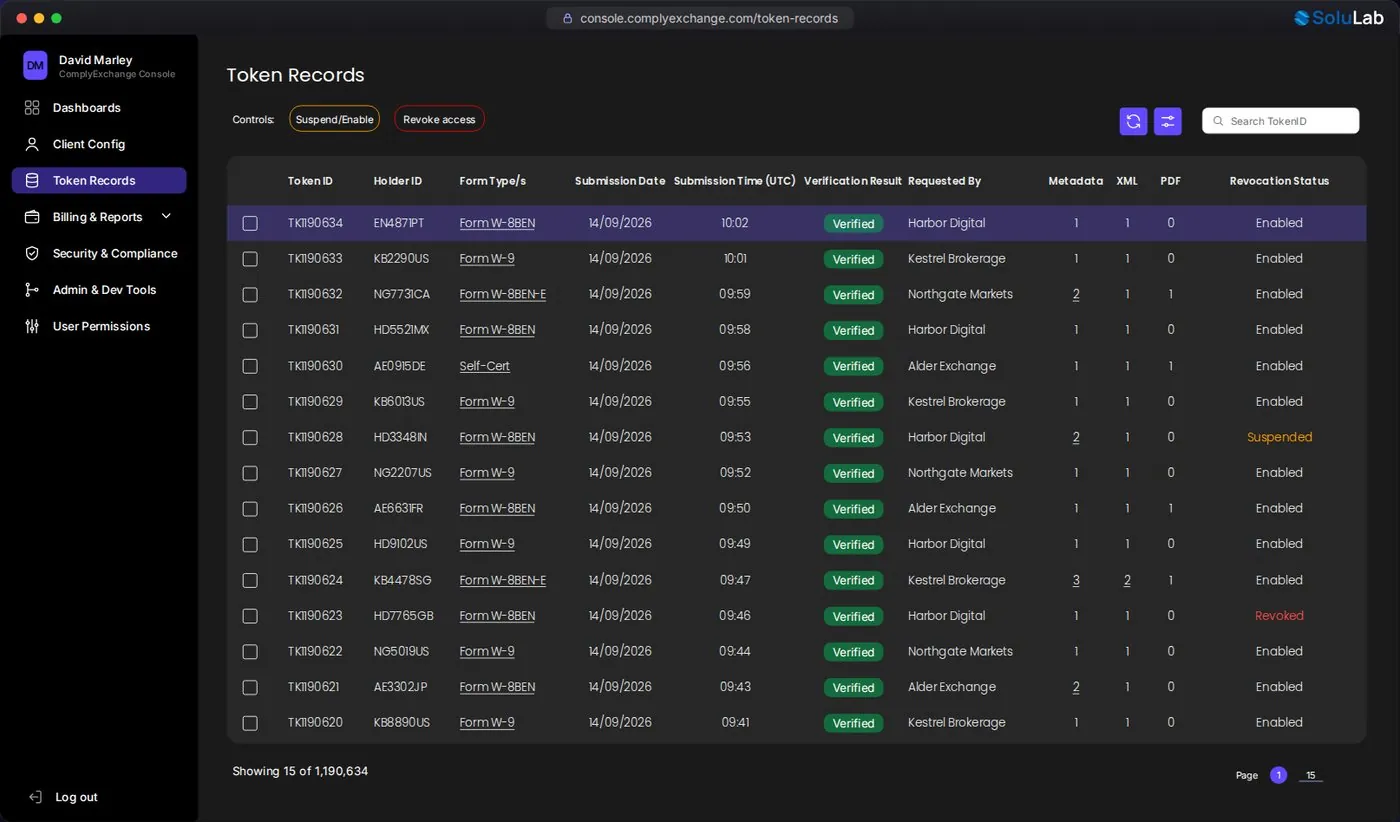This screenshot has height=822, width=1400.
Task: Click the refresh records icon button
Action: pyautogui.click(x=1133, y=121)
